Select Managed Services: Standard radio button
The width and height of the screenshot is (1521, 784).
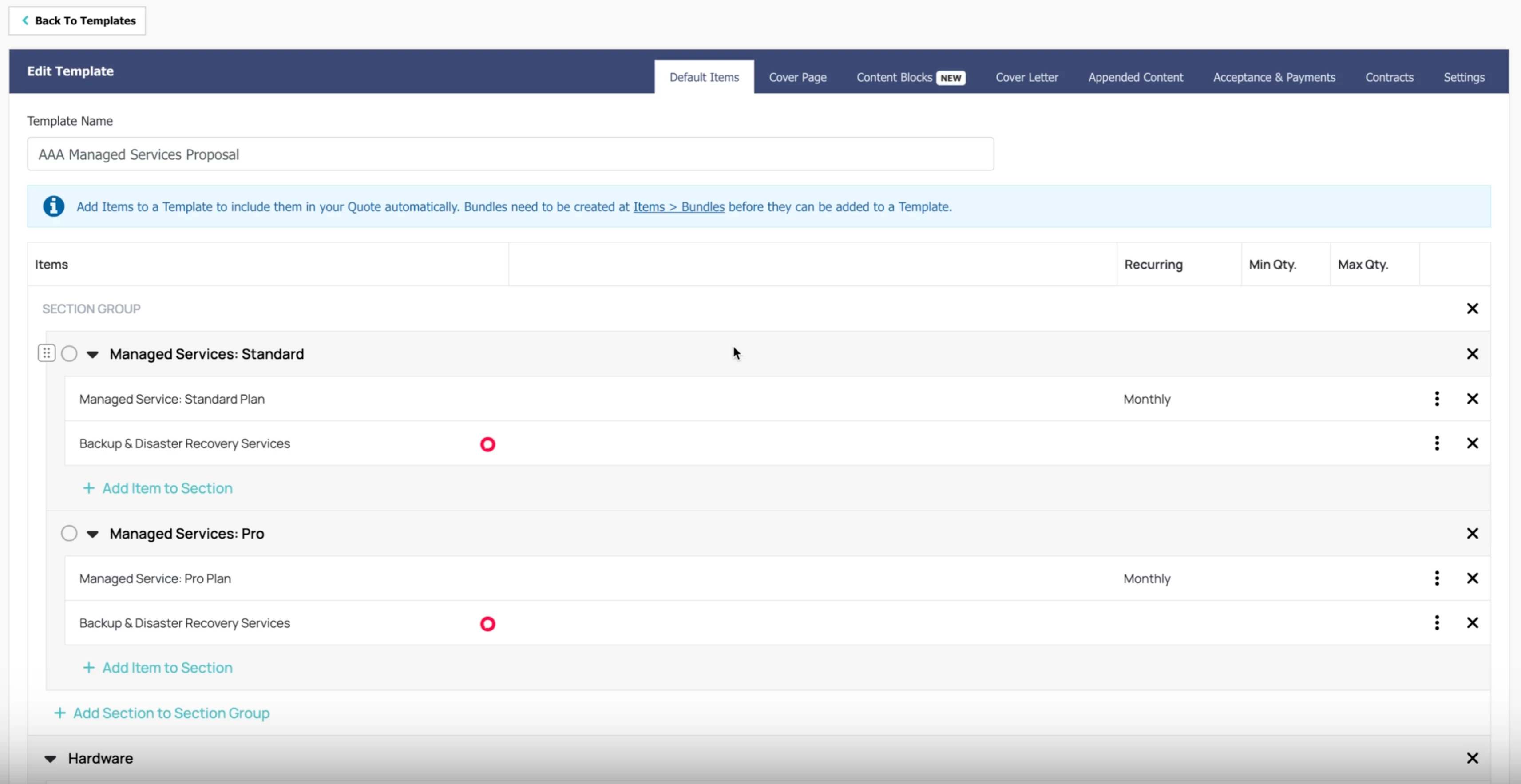click(x=69, y=354)
